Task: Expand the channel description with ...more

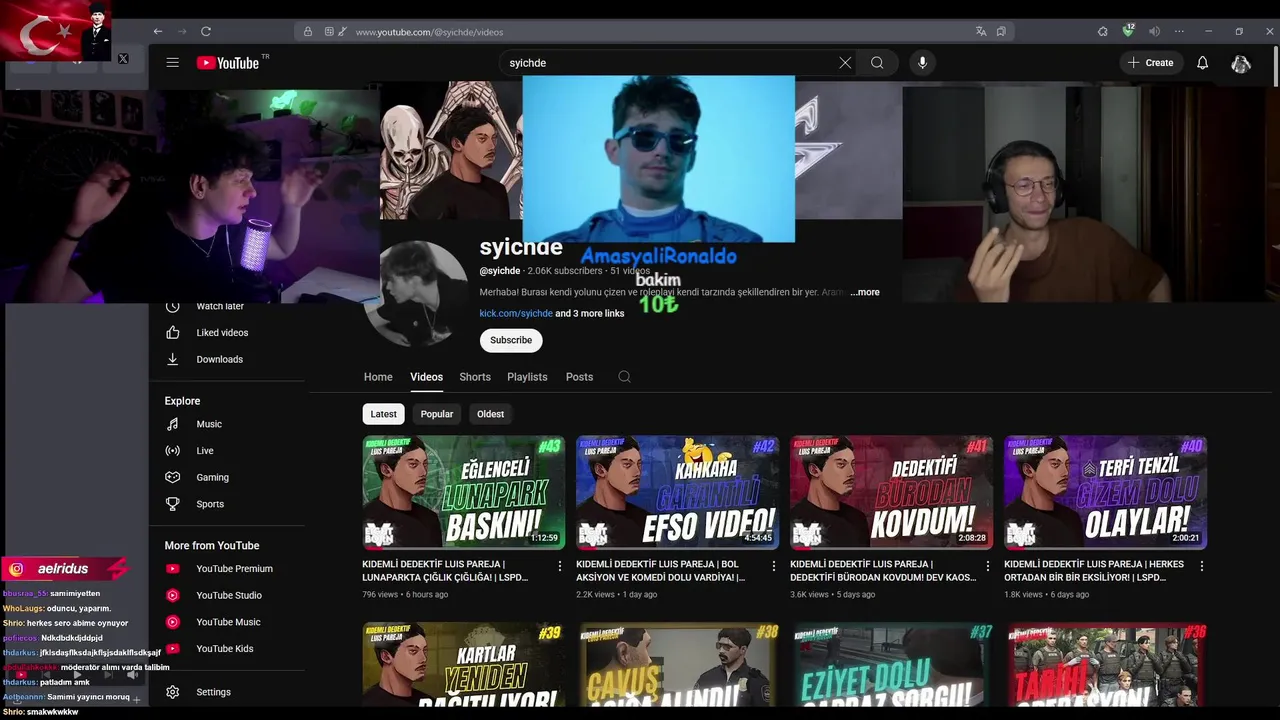Action: (x=865, y=292)
